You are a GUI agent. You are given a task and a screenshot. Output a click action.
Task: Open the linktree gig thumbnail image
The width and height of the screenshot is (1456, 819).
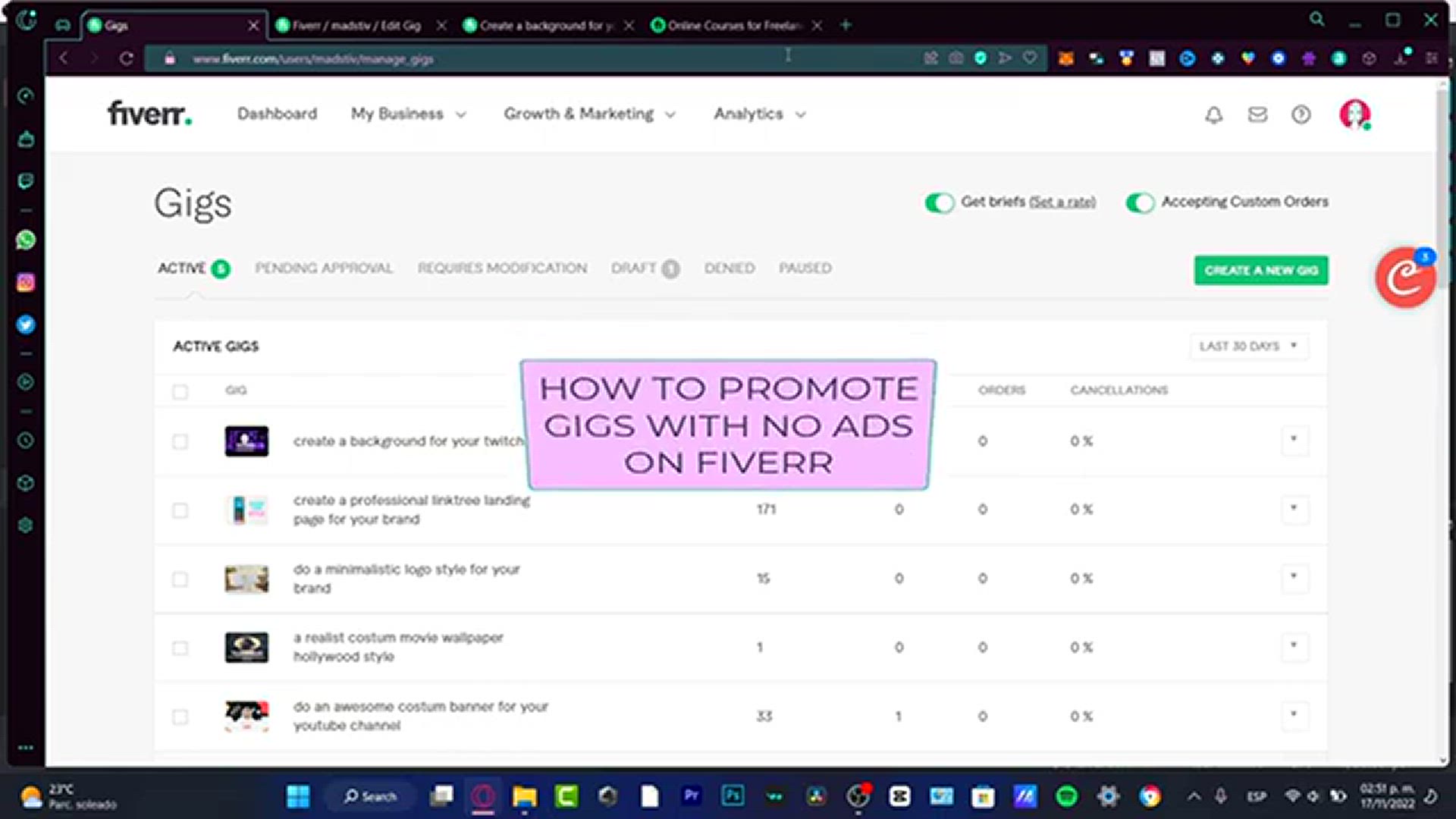pyautogui.click(x=246, y=510)
